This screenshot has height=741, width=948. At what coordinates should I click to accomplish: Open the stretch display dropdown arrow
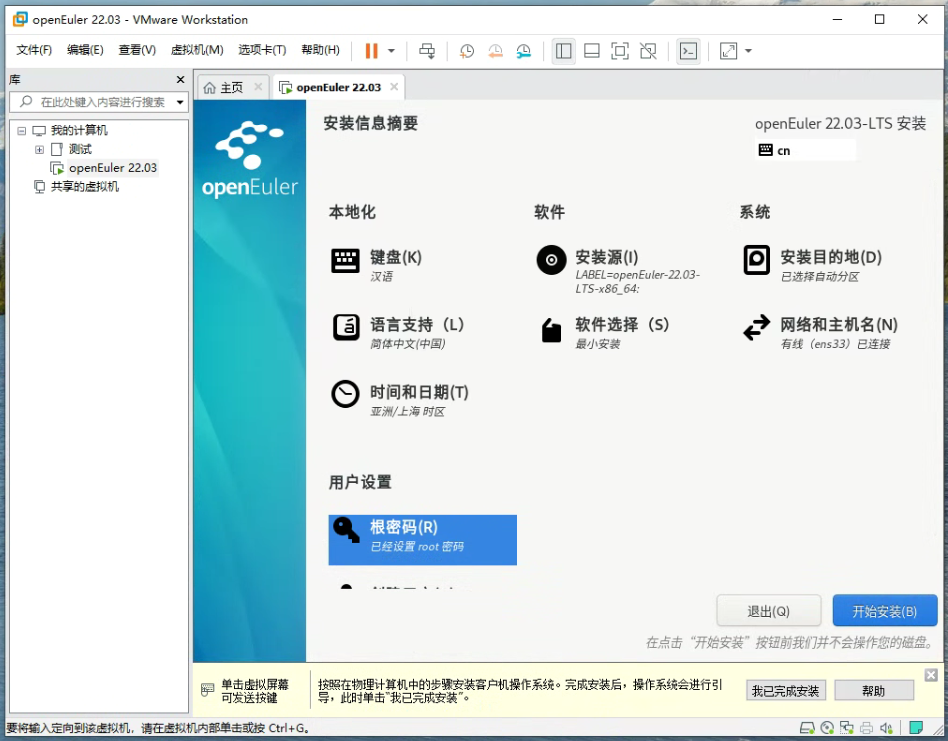[x=748, y=51]
